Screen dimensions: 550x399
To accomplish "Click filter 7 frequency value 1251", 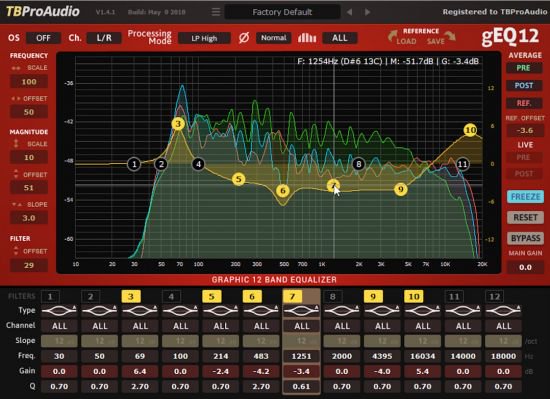I will [301, 356].
